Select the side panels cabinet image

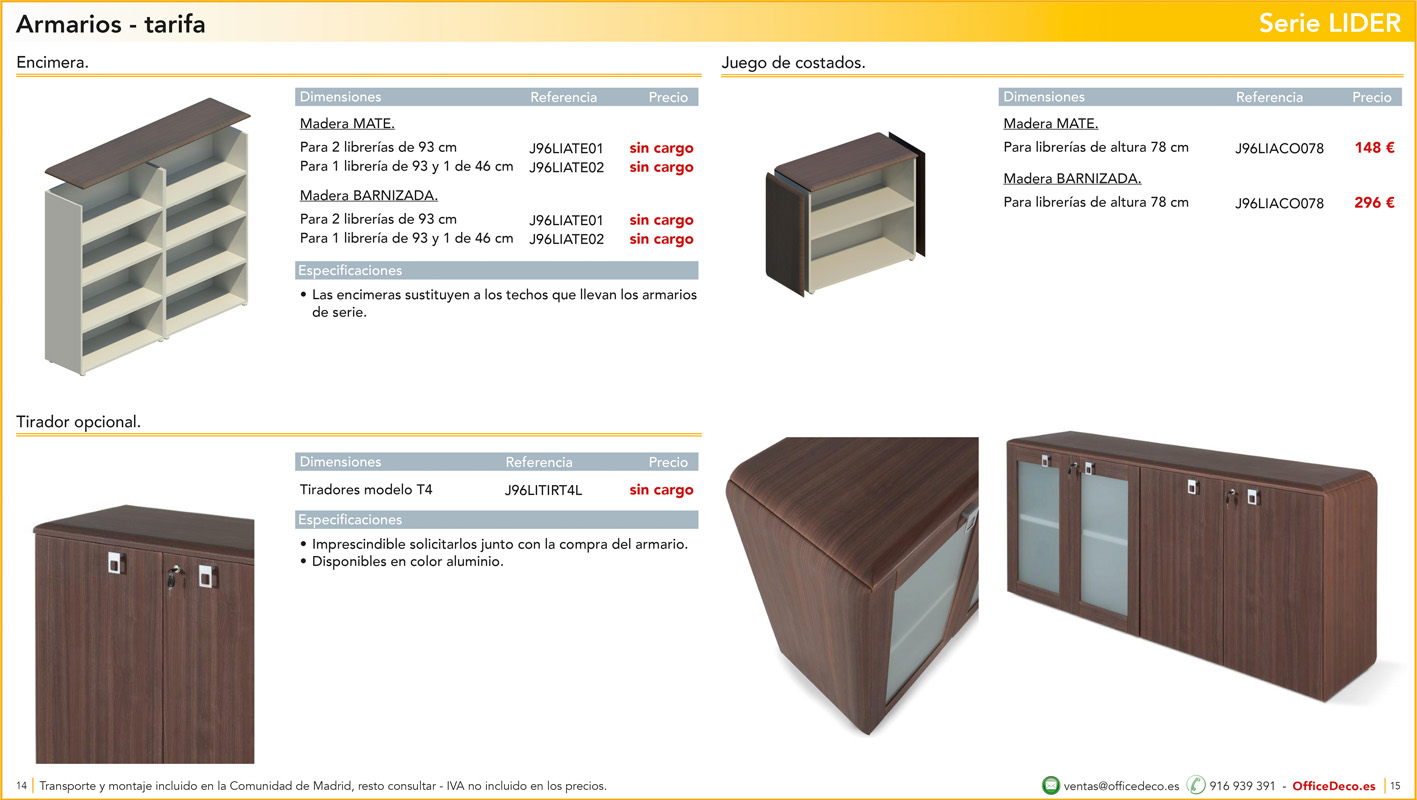[845, 214]
